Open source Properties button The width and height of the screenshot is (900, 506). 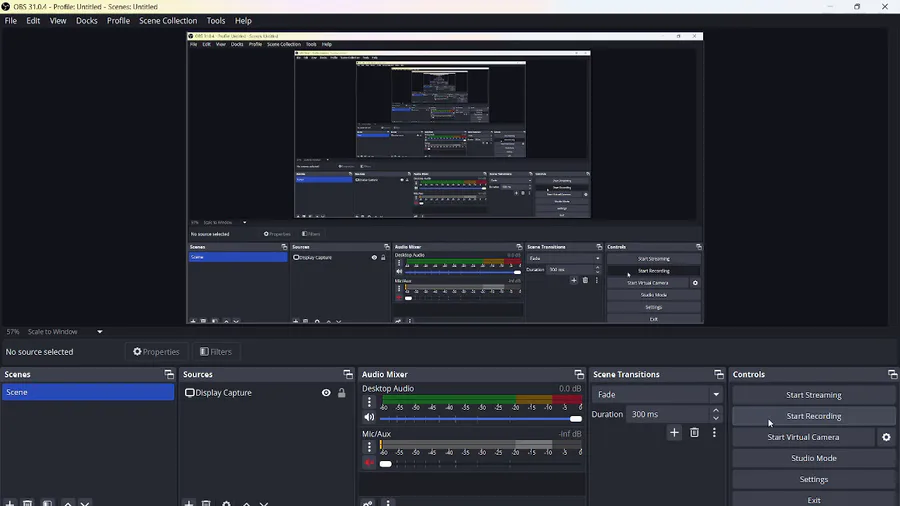click(x=156, y=352)
